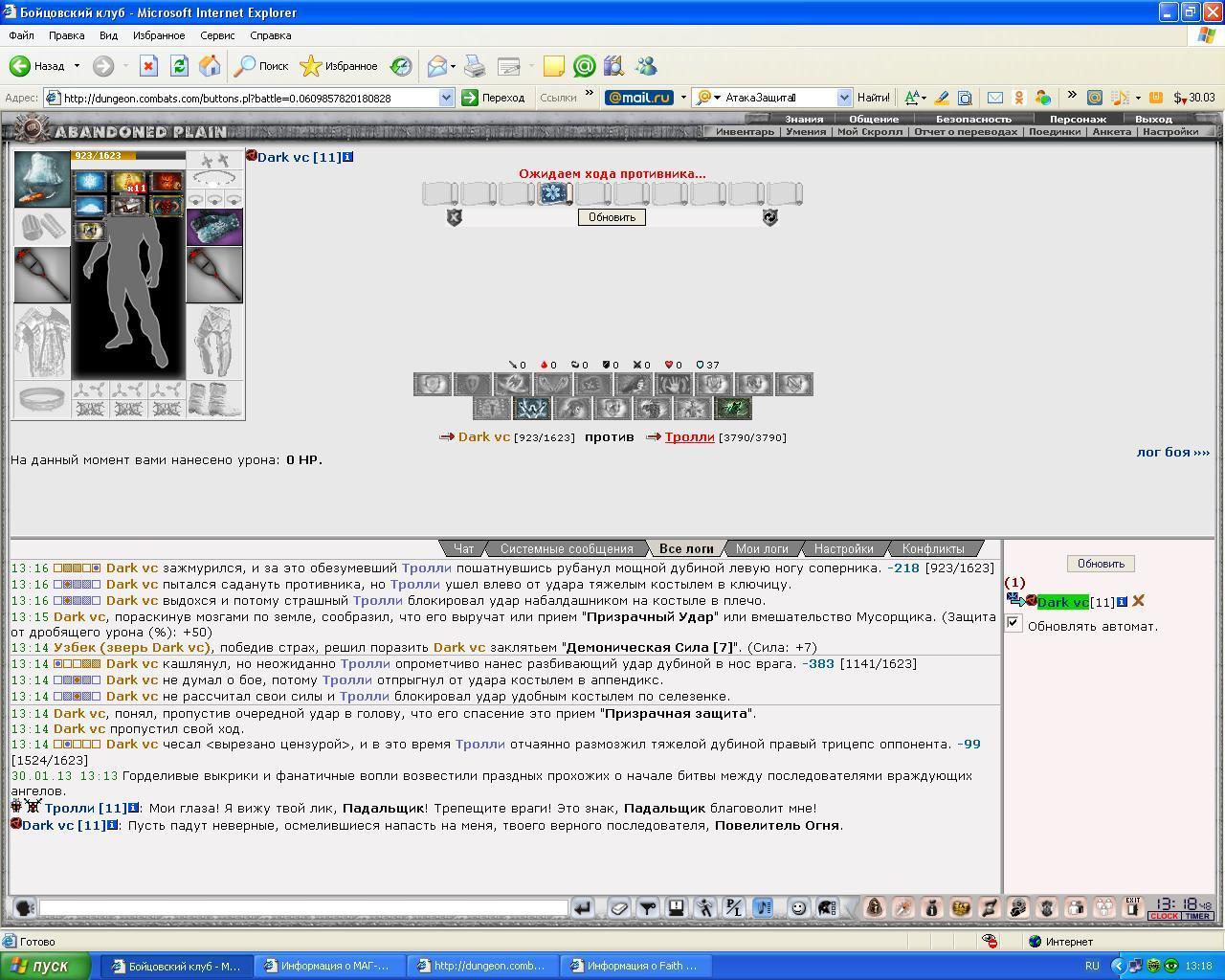Click the blue snowflake scroll in the scroll row
Image resolution: width=1225 pixels, height=980 pixels.
pyautogui.click(x=554, y=194)
